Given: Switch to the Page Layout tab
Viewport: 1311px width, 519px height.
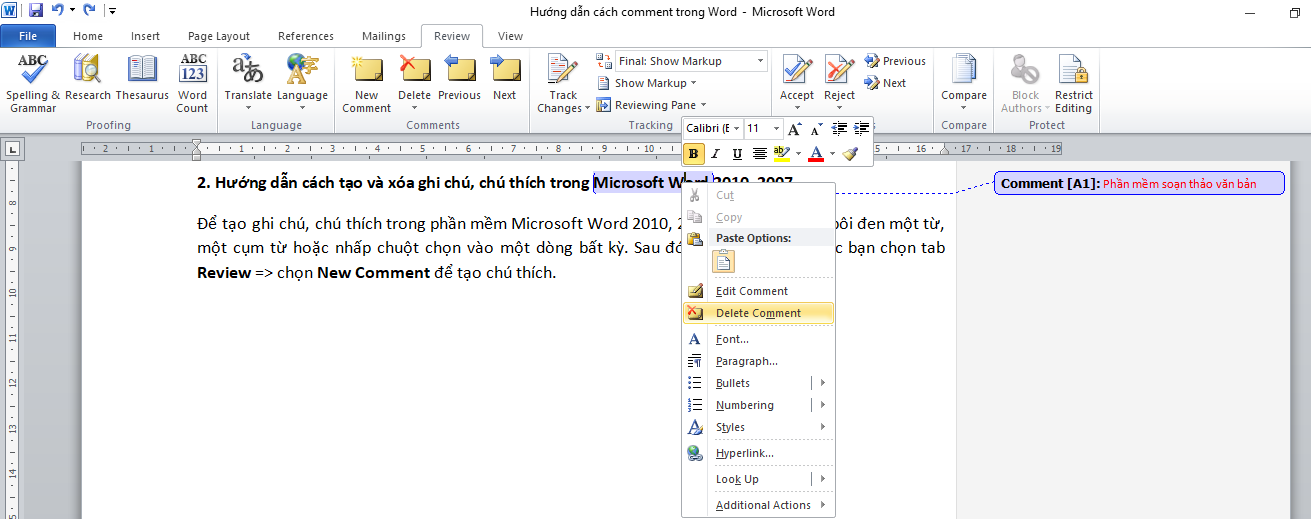Looking at the screenshot, I should point(219,36).
